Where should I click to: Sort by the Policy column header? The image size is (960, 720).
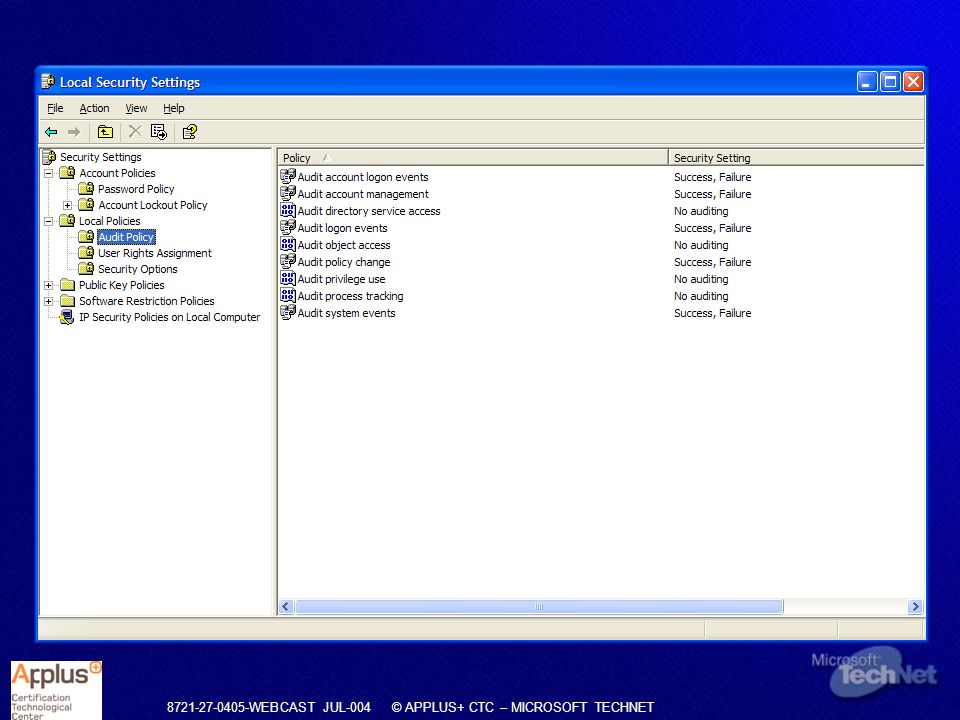click(473, 158)
